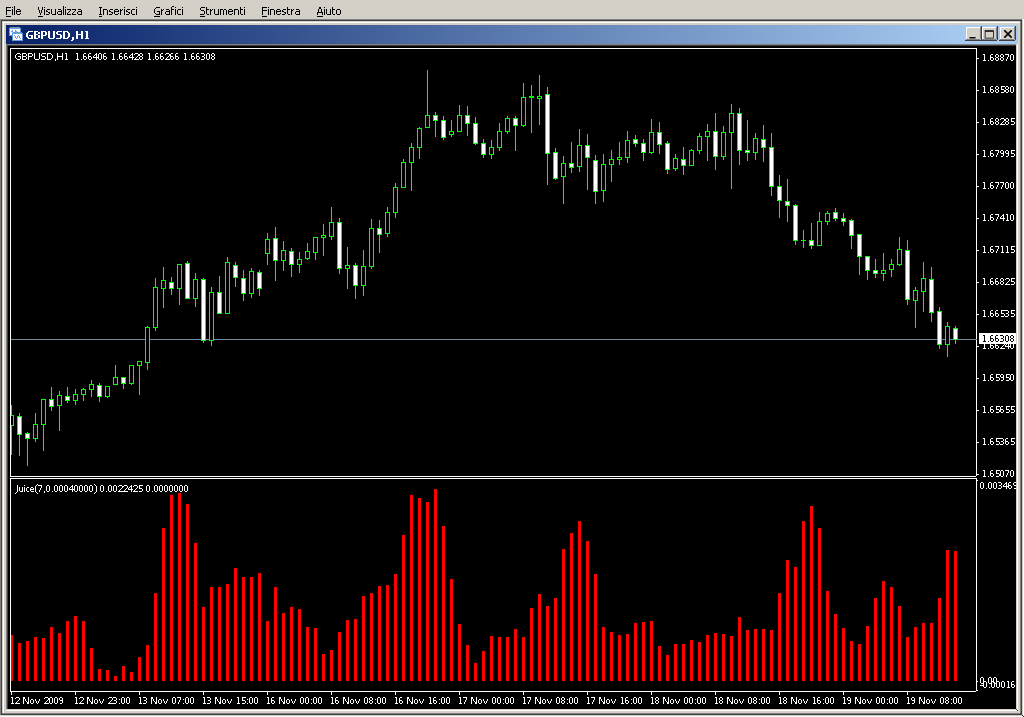1024x717 pixels.
Task: Click the GBPUSD,H1 window title bar
Action: [500, 34]
